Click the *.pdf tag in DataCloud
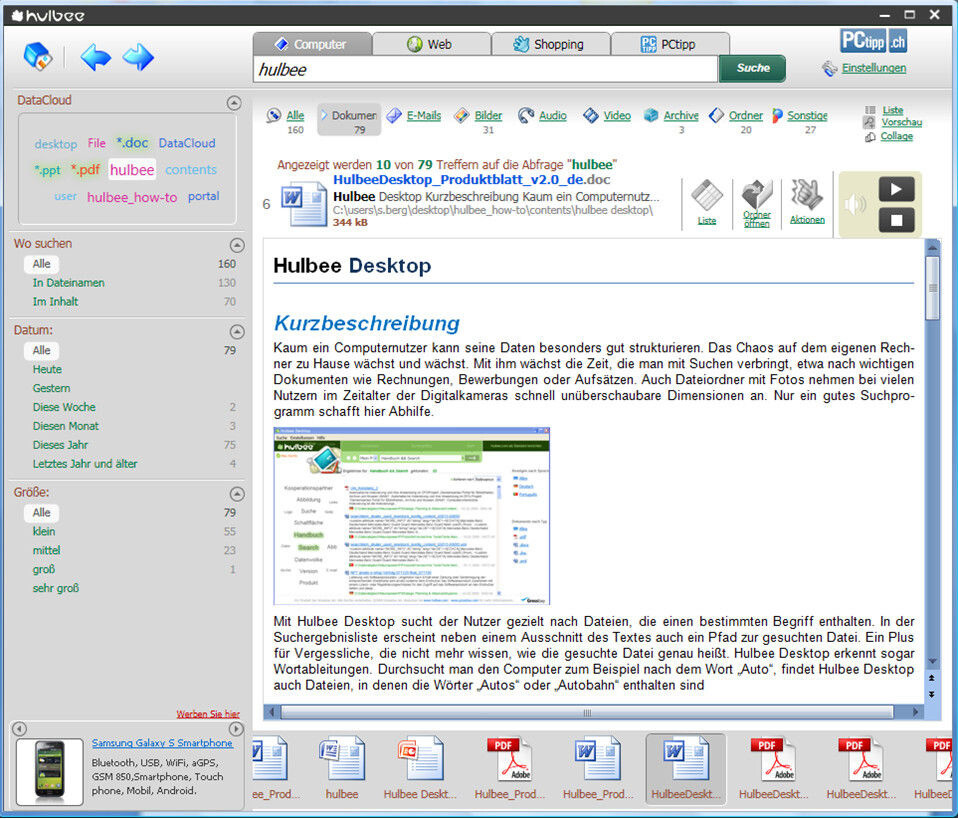This screenshot has width=958, height=819. point(85,169)
